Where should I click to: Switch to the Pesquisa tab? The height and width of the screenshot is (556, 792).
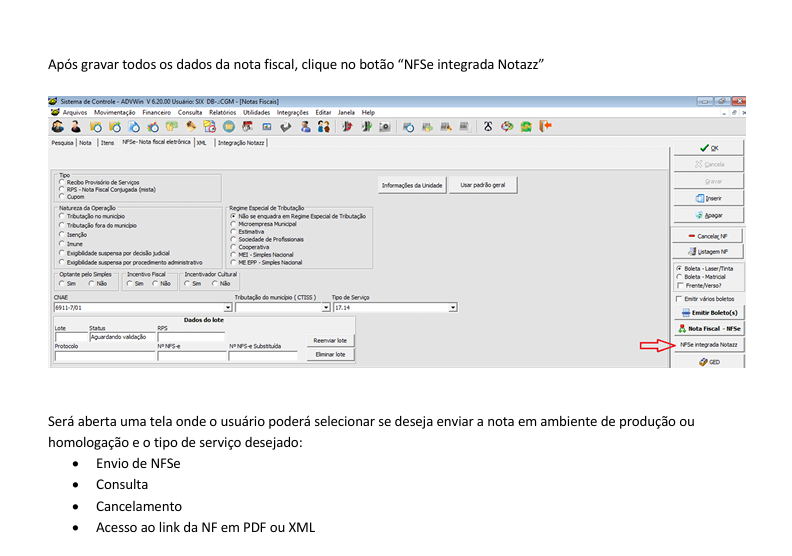coord(62,143)
